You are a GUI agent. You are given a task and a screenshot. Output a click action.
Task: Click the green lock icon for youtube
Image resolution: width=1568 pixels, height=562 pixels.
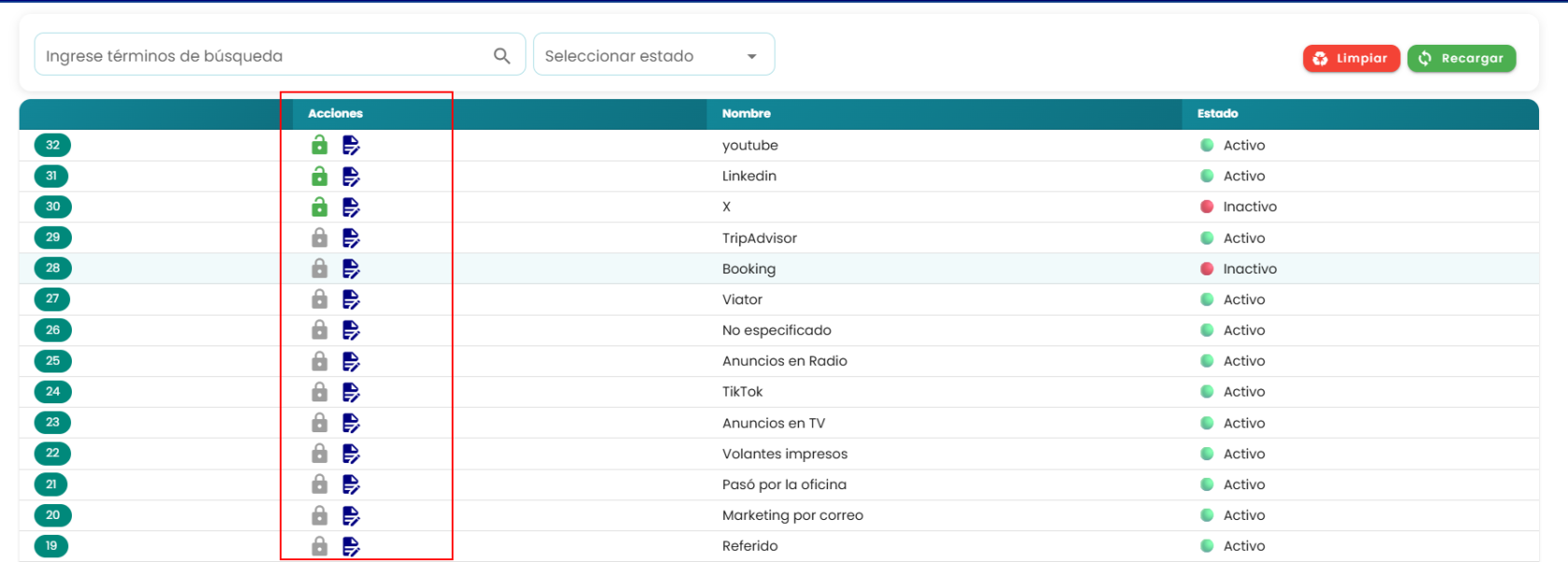tap(319, 145)
